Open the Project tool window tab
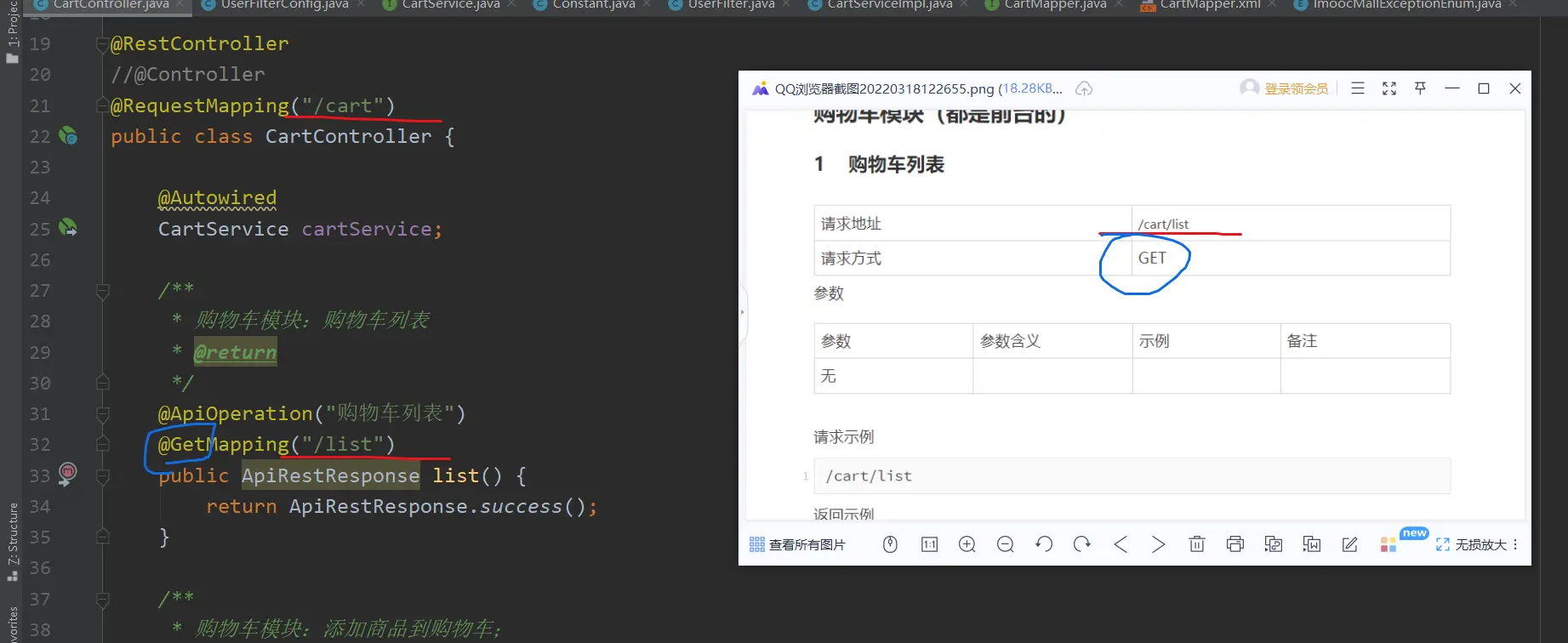 click(x=12, y=31)
